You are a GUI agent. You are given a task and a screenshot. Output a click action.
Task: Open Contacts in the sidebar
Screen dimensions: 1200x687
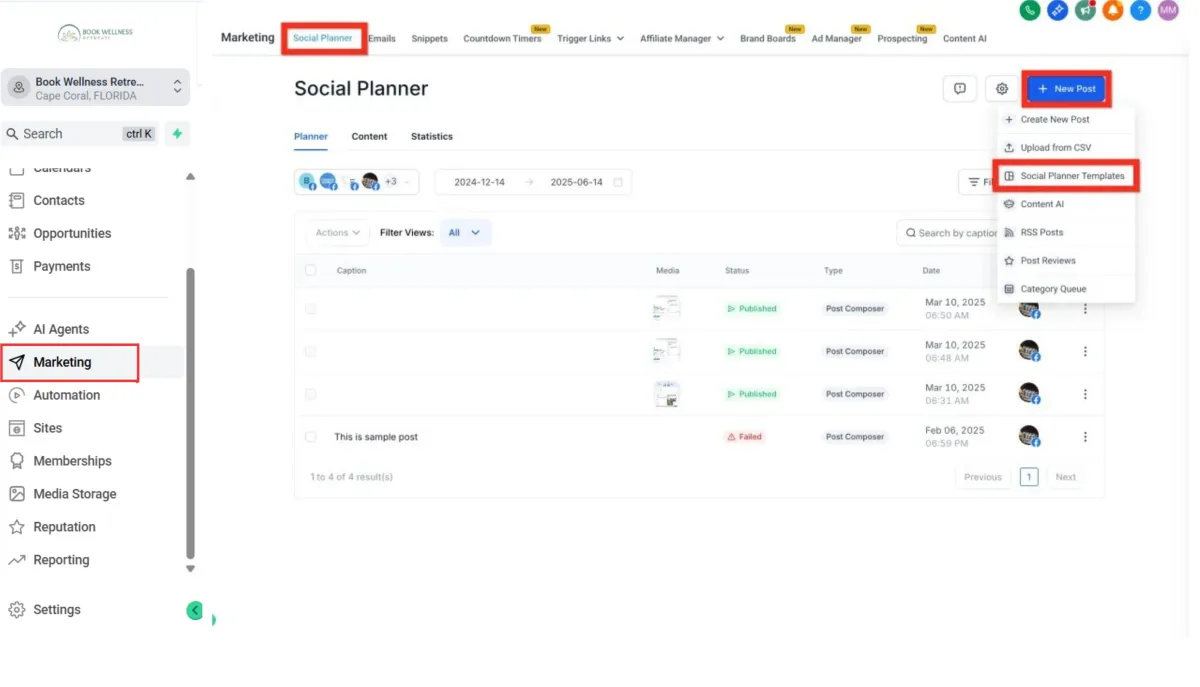pyautogui.click(x=59, y=200)
